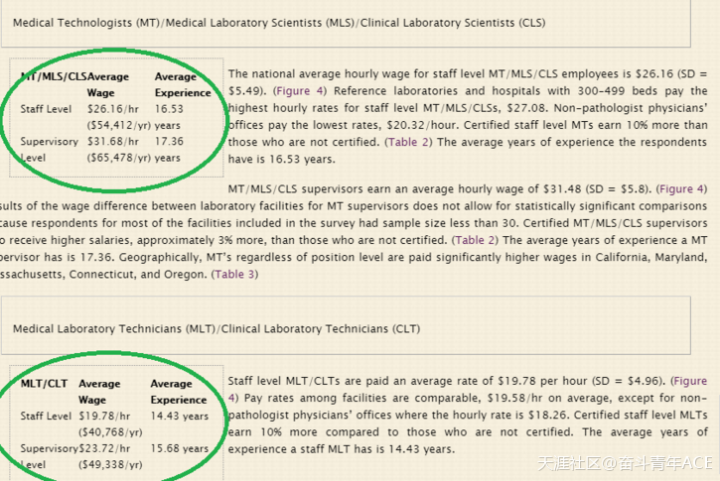Click "Staff Level" row label in MLT/CLT table

(x=46, y=416)
